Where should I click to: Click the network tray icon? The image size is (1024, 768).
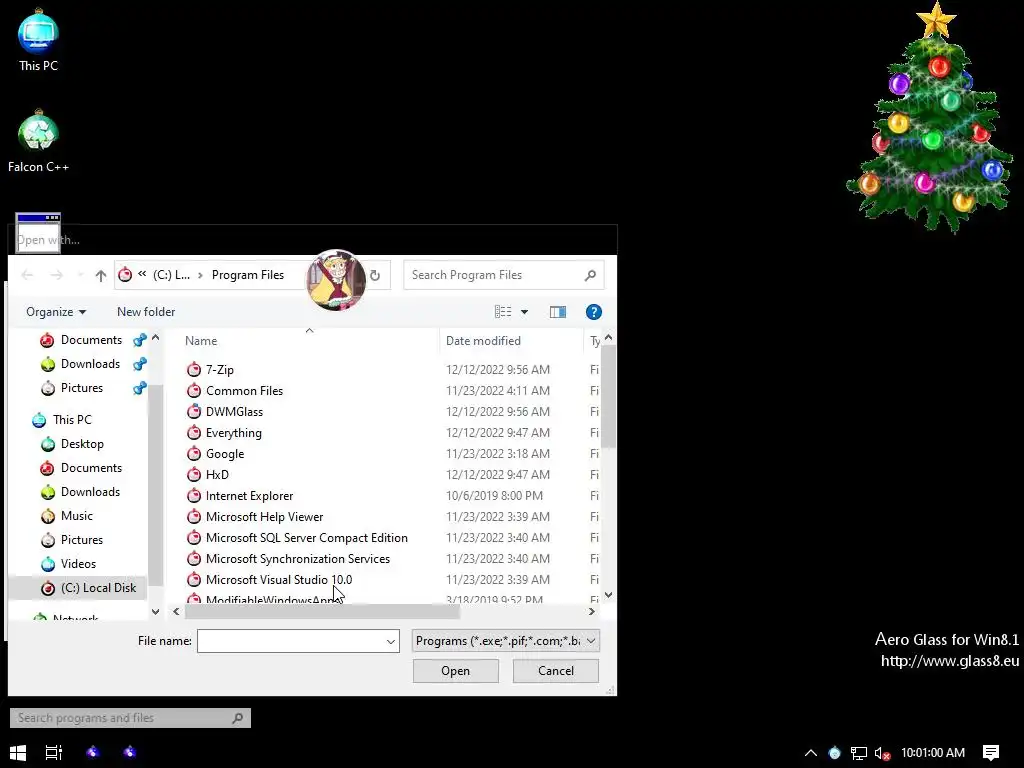click(859, 753)
